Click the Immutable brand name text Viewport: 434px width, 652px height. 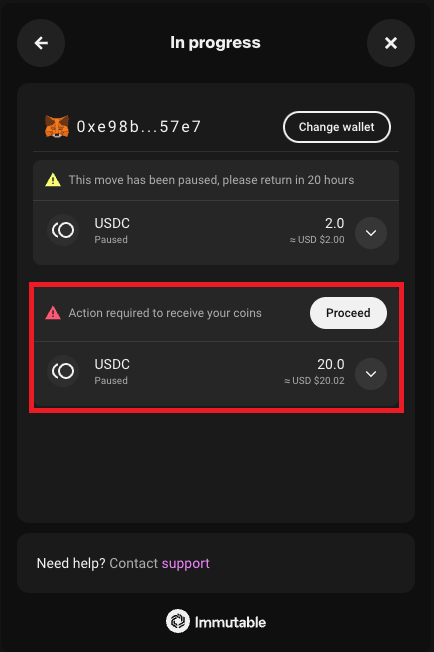click(x=230, y=622)
